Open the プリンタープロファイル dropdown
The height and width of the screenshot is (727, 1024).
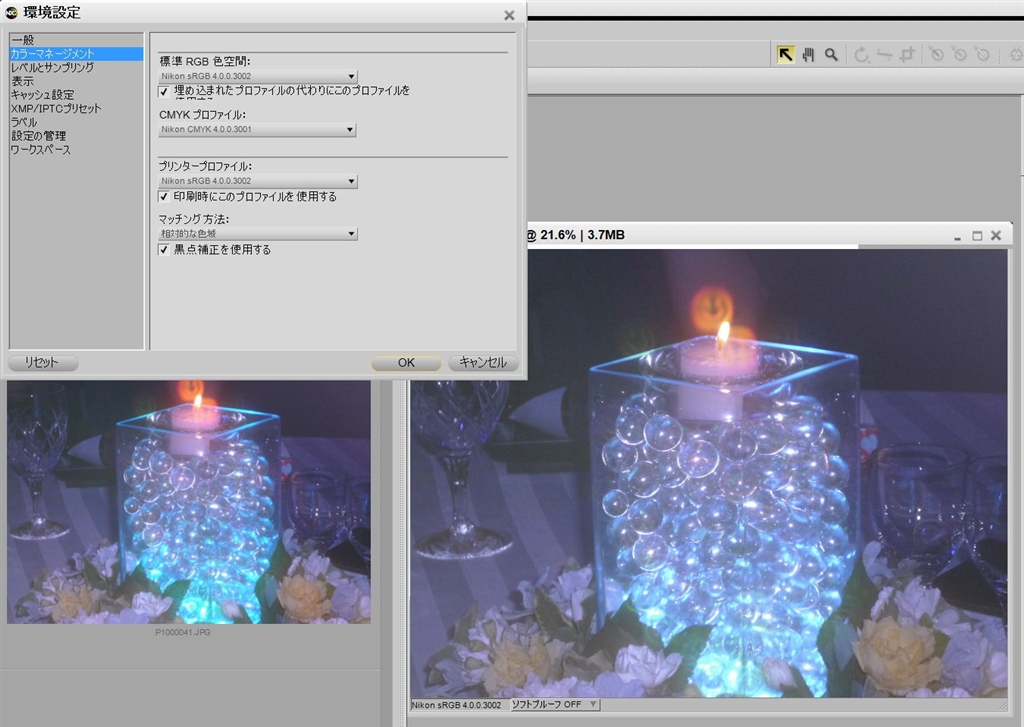[x=257, y=181]
